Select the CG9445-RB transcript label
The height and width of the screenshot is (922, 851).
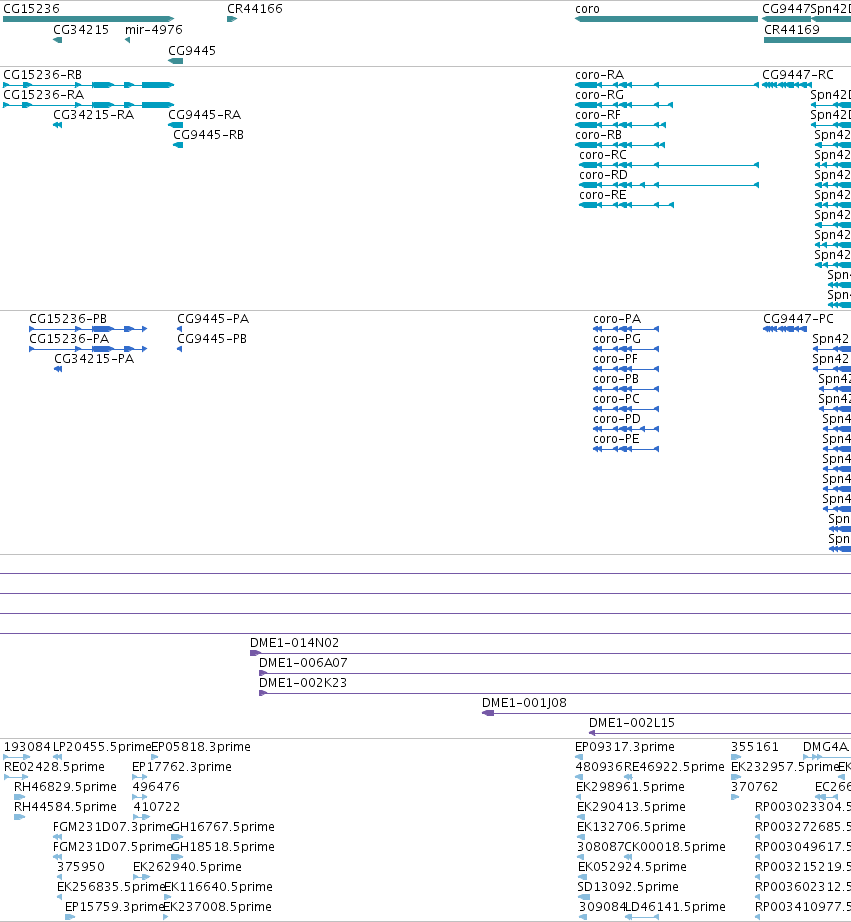point(208,135)
